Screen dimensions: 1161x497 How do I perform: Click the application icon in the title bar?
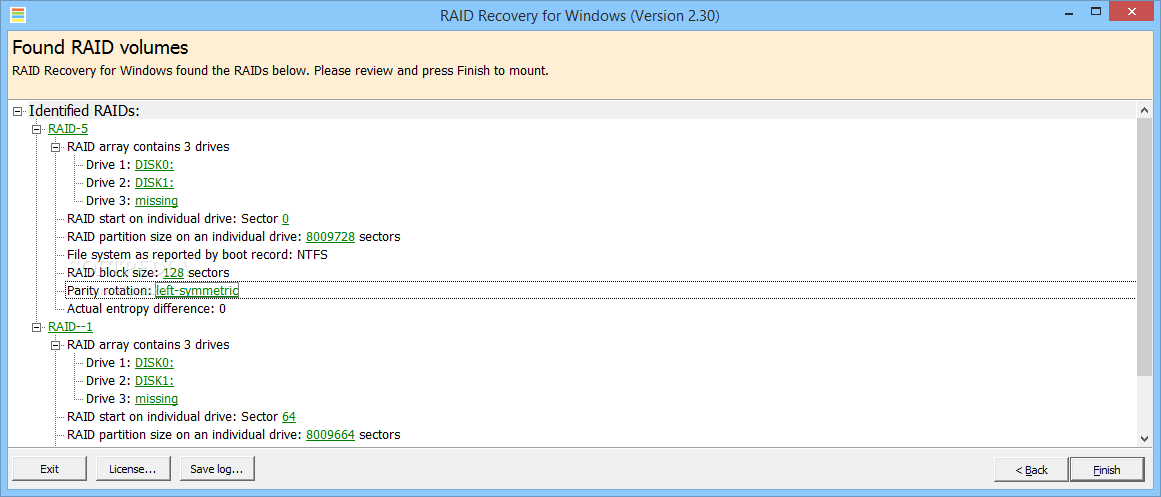tap(19, 15)
